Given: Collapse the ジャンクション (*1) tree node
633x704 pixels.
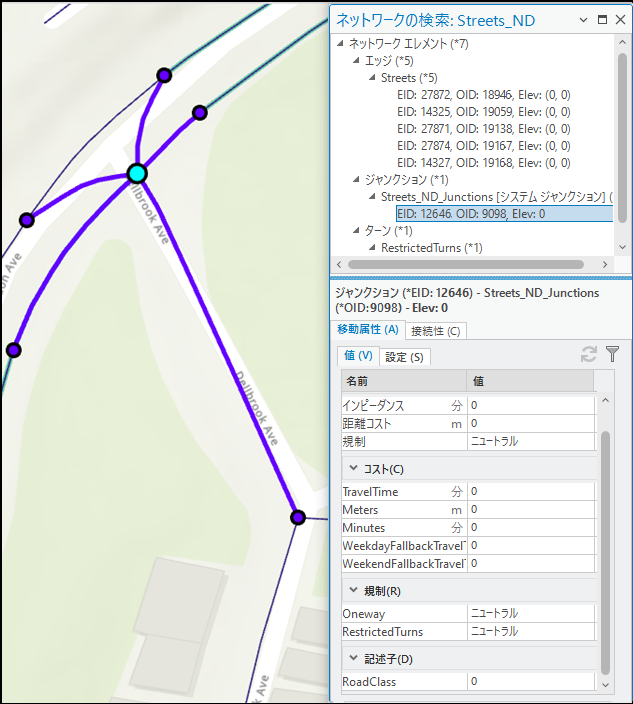Looking at the screenshot, I should coord(356,180).
